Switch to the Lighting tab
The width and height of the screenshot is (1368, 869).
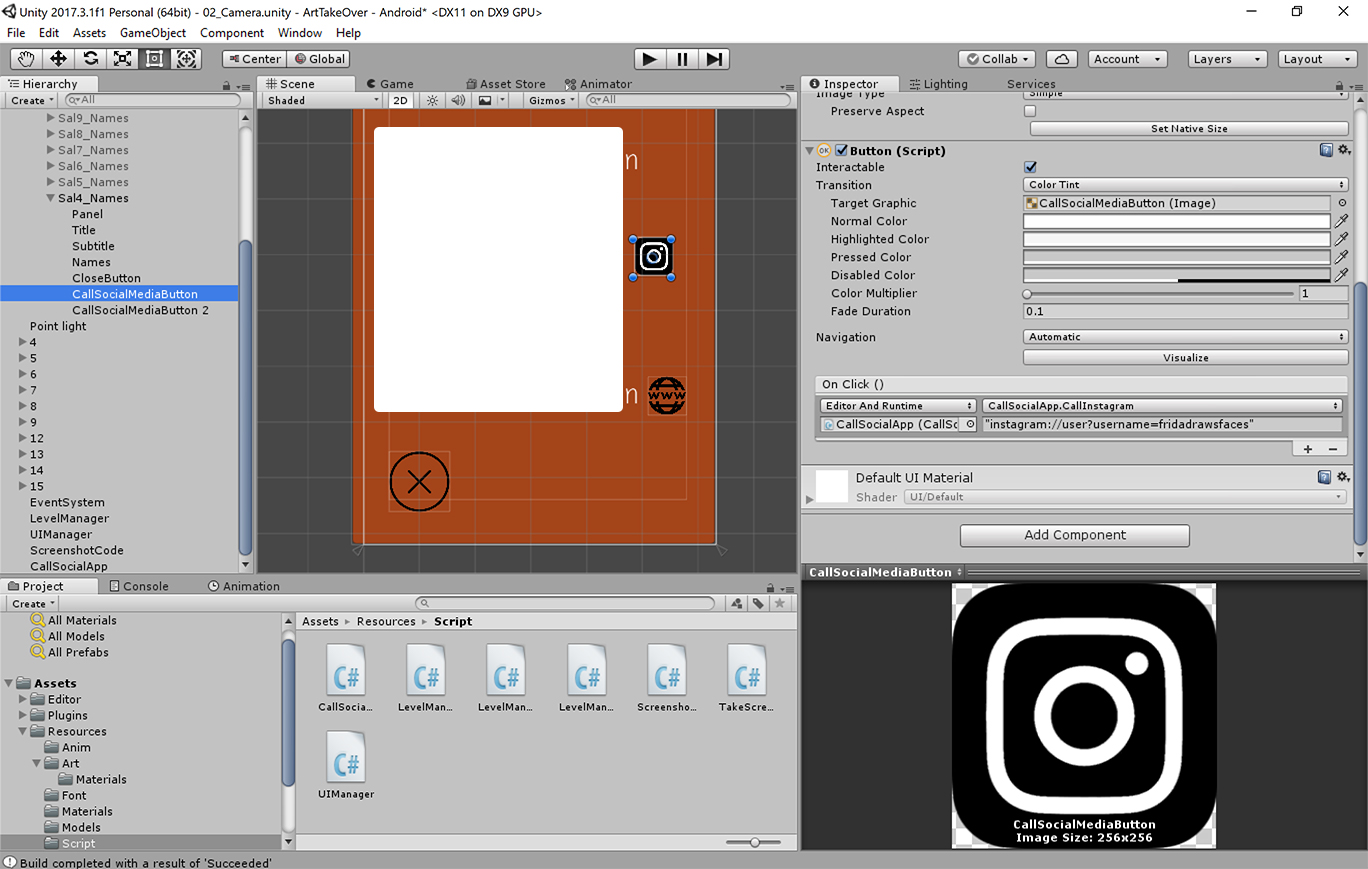click(x=937, y=84)
